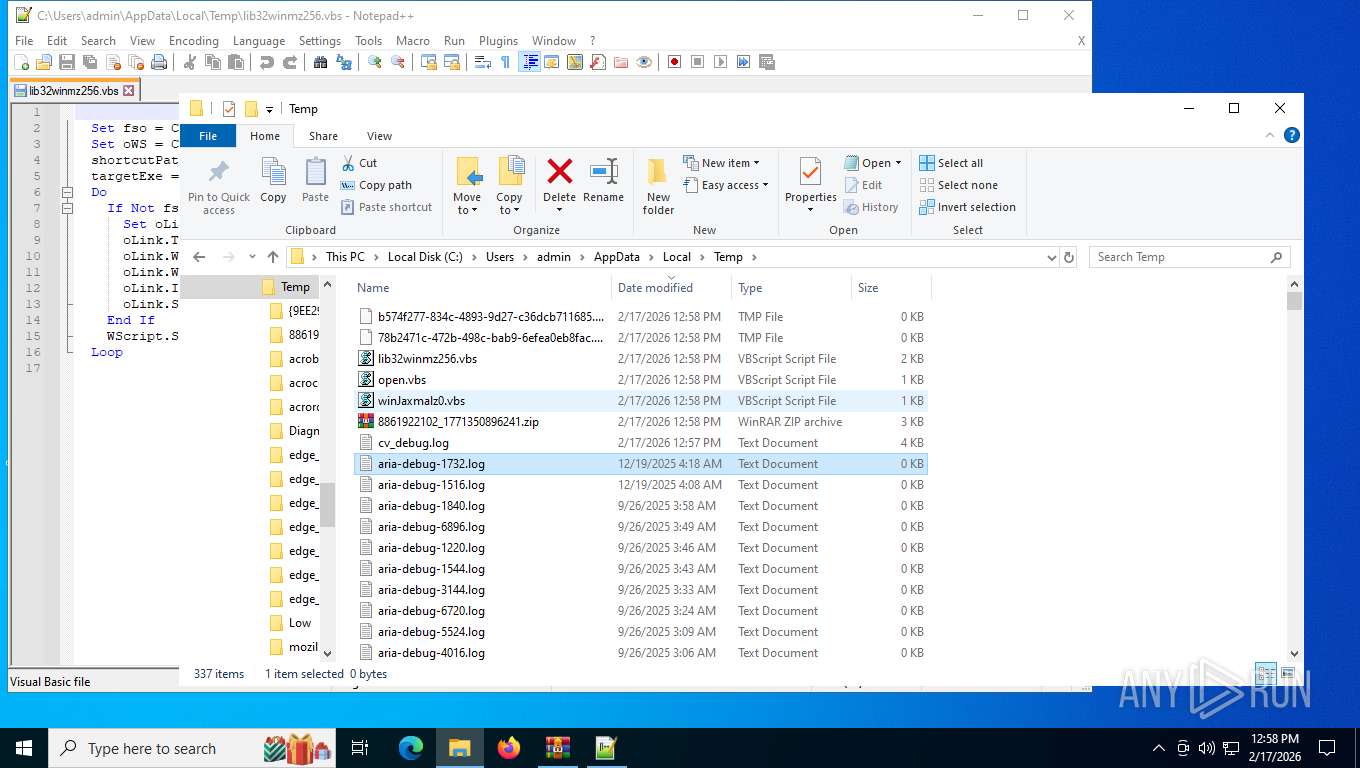Click Run macro multiple times icon
Screen dimensions: 1360x768
[x=744, y=62]
